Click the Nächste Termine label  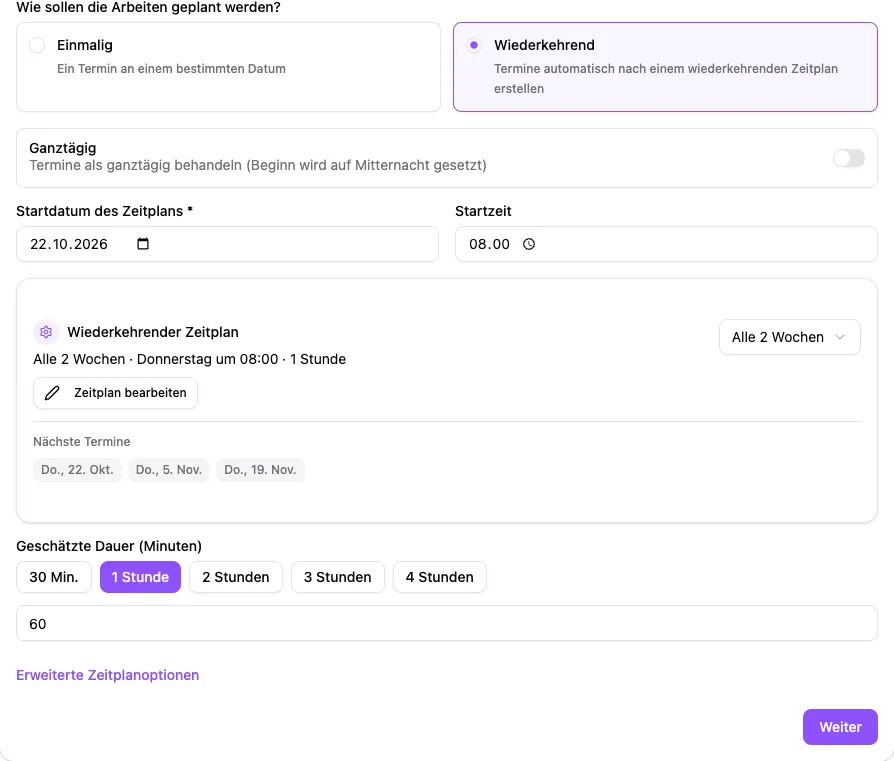(82, 442)
